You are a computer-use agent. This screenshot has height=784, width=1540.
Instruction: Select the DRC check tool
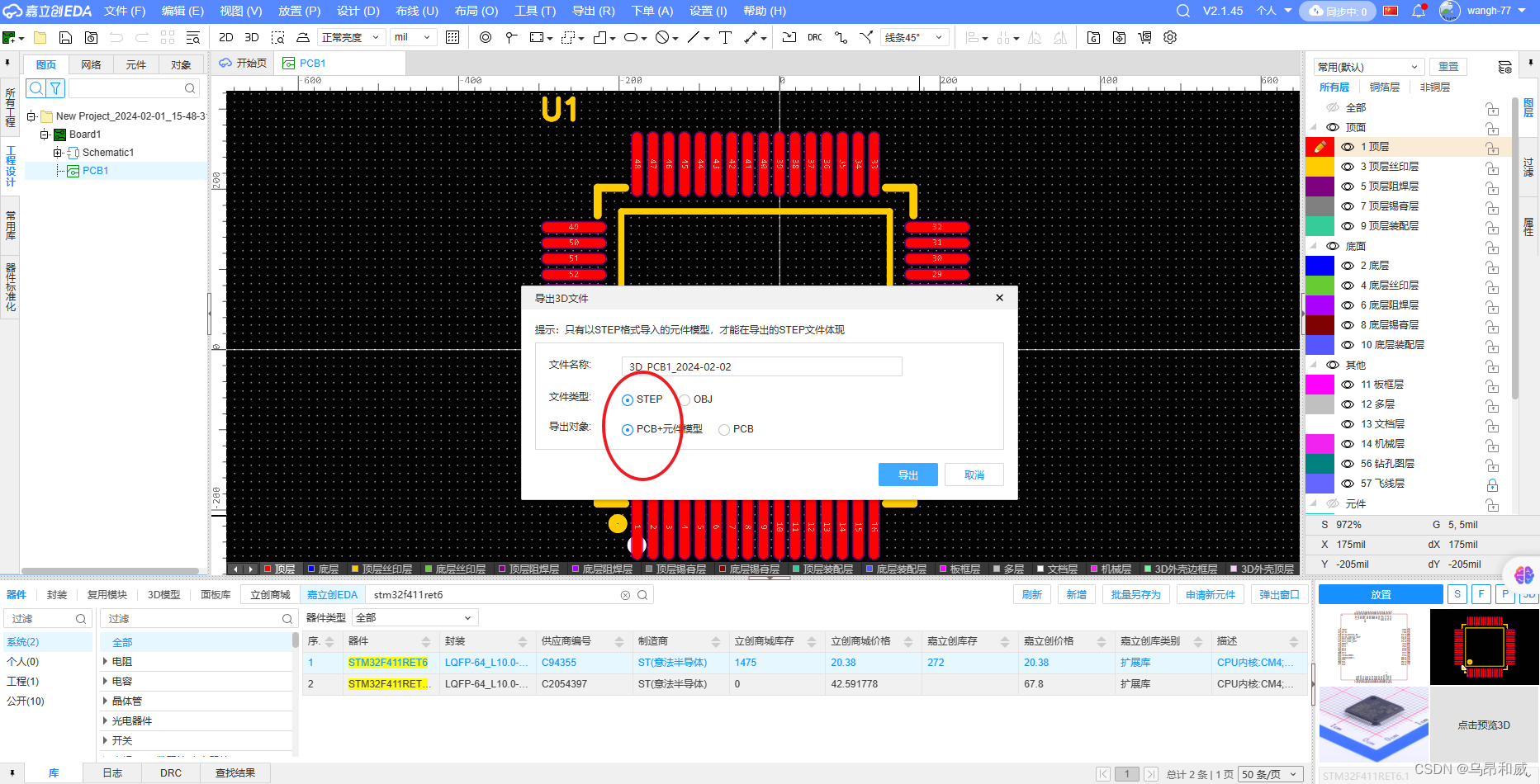point(814,37)
